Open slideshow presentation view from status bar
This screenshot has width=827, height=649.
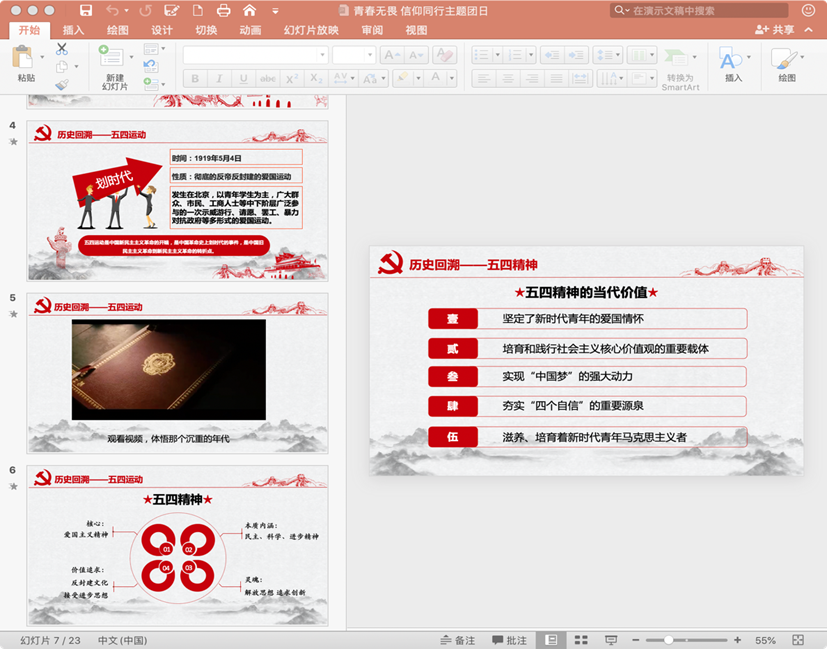click(611, 640)
